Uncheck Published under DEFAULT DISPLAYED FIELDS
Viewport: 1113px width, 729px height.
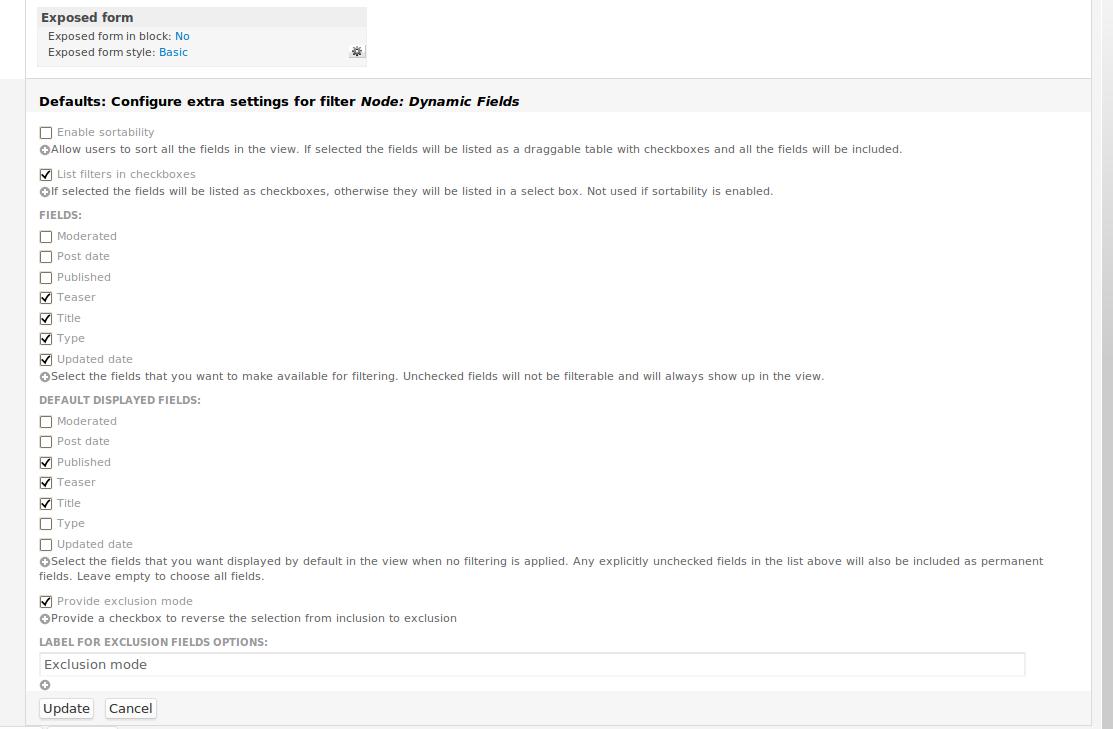46,463
